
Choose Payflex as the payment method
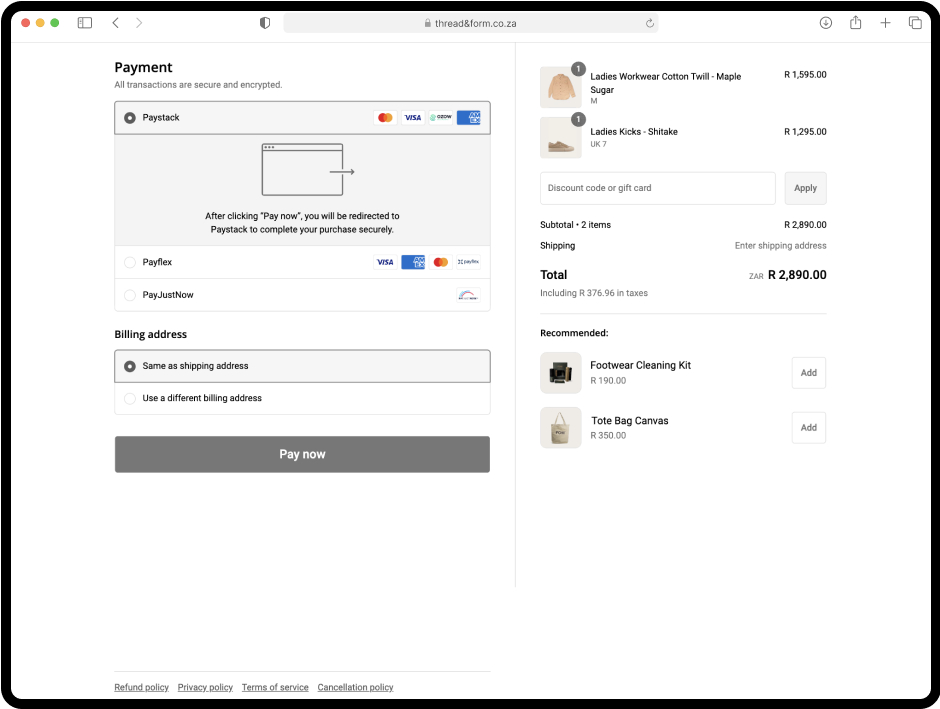coord(130,263)
